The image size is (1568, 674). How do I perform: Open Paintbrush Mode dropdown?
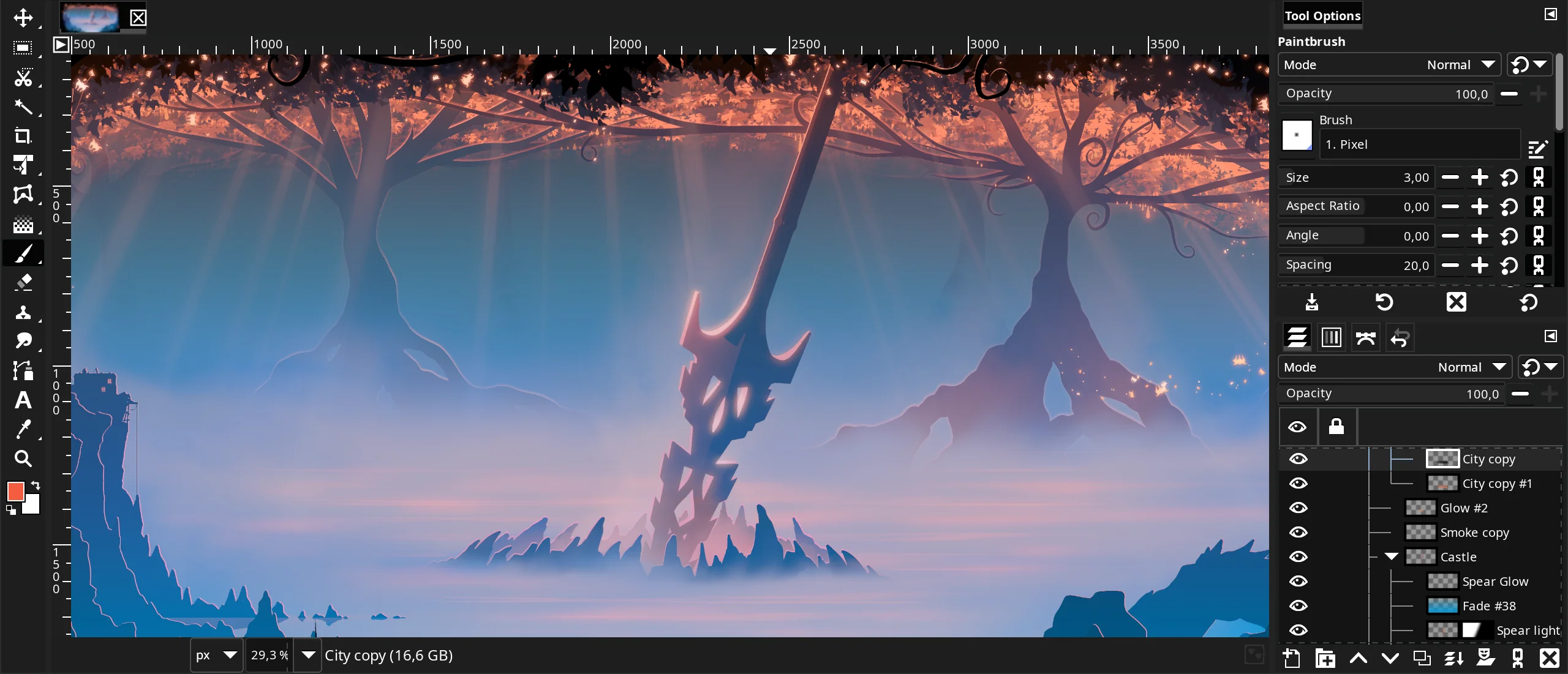(1389, 65)
